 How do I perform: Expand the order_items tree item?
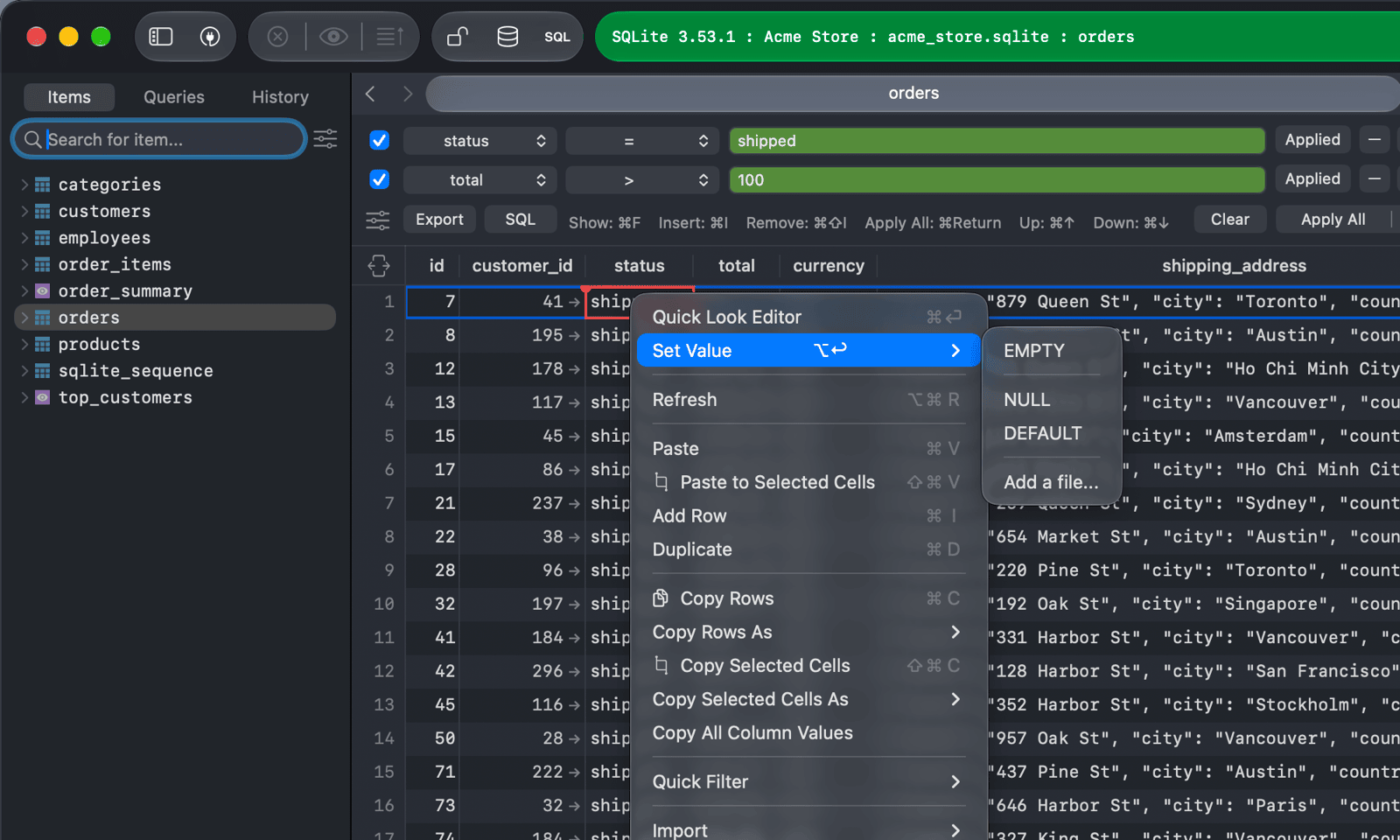pyautogui.click(x=24, y=264)
